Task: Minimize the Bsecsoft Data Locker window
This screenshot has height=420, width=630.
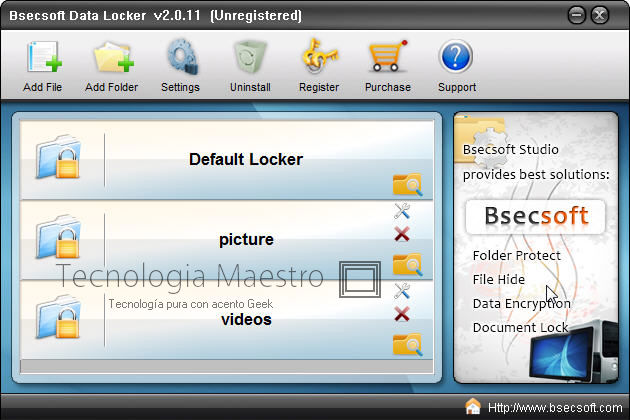Action: pyautogui.click(x=577, y=16)
